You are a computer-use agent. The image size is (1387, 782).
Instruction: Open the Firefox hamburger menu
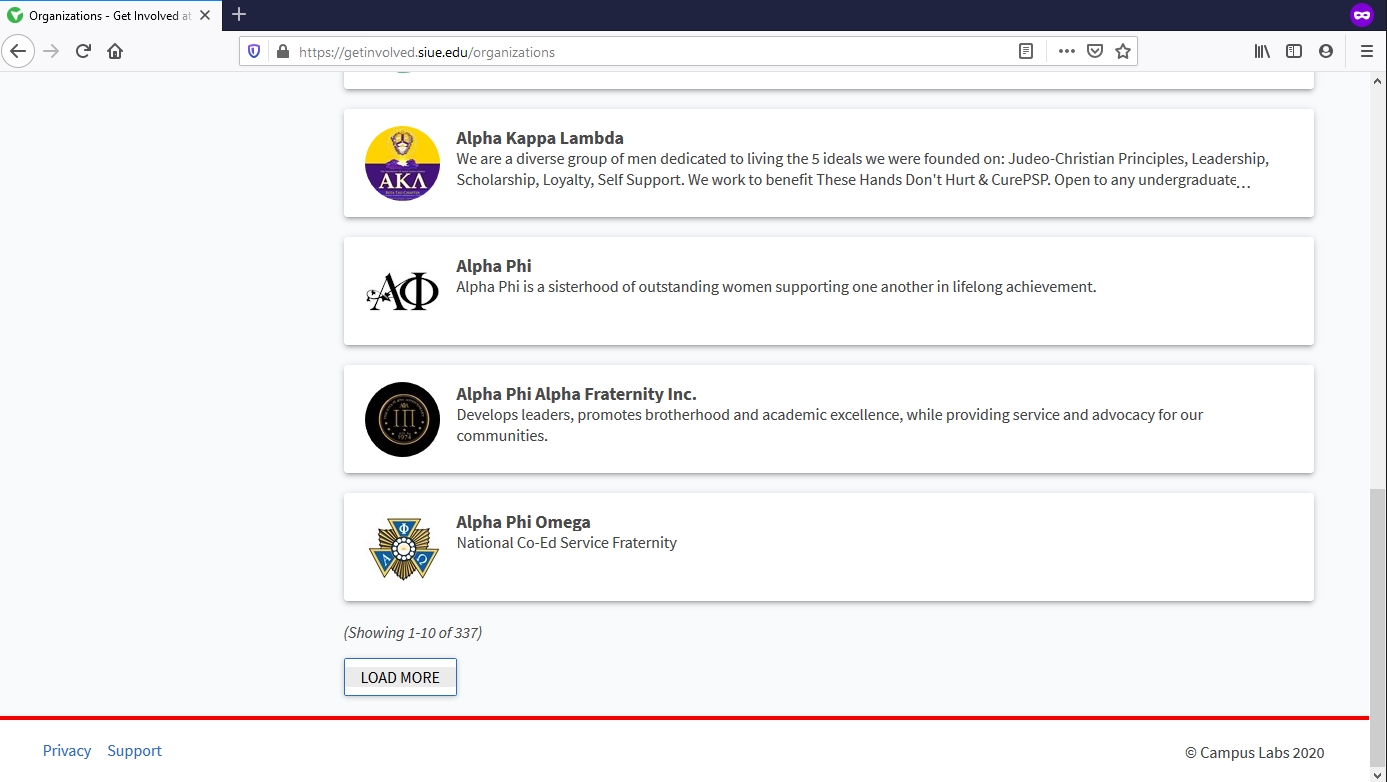pyautogui.click(x=1366, y=51)
